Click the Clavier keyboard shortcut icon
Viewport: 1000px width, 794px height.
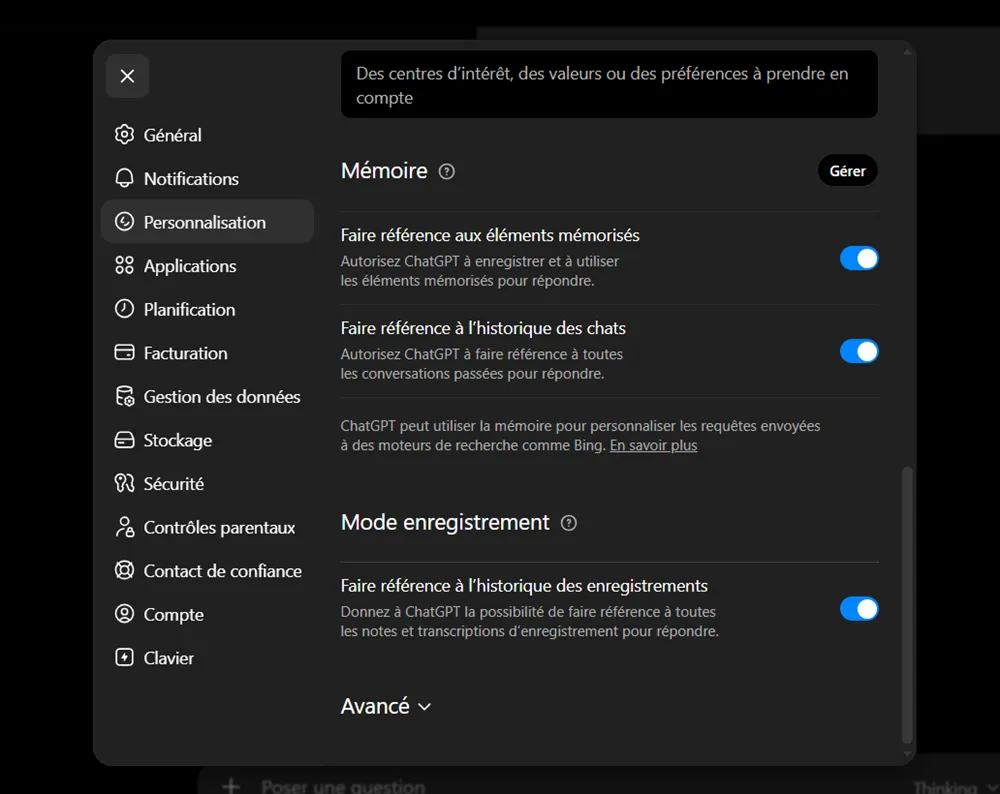(x=124, y=658)
